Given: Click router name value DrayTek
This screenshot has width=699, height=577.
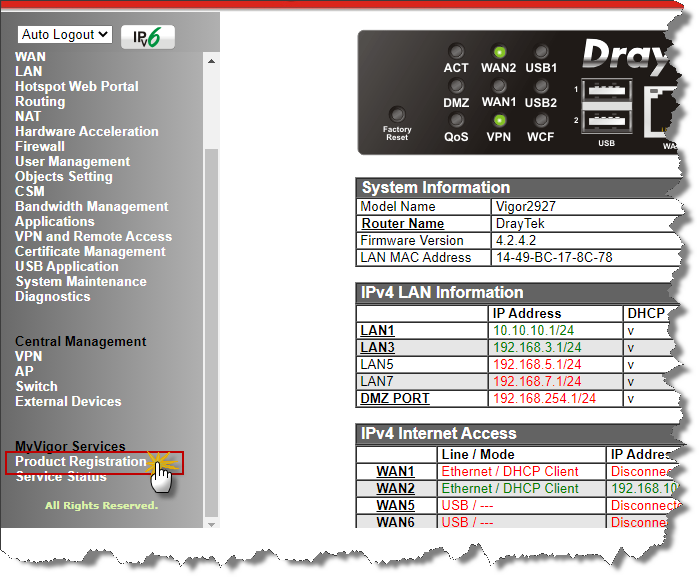Looking at the screenshot, I should click(x=520, y=223).
